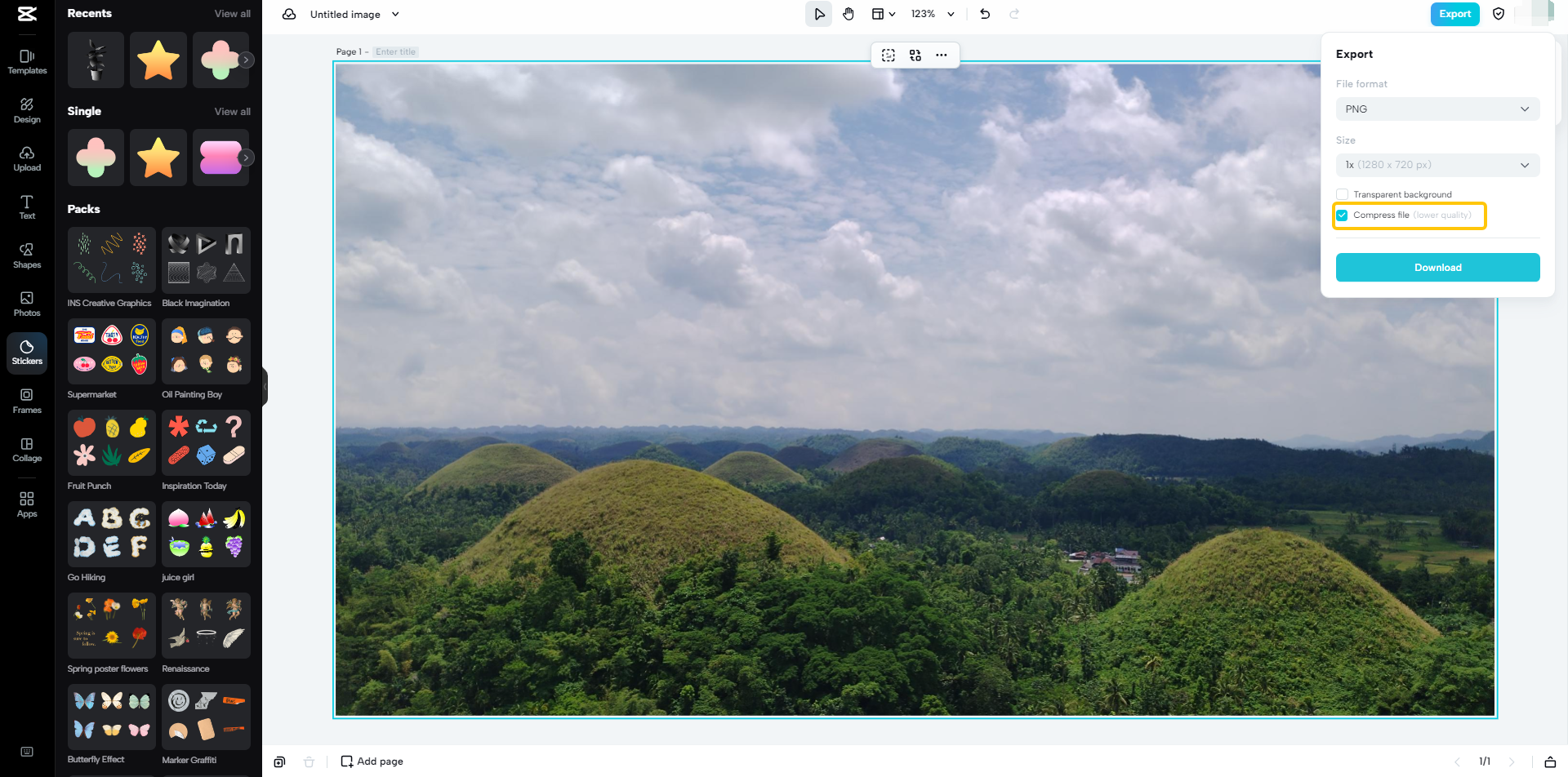Click the CapCut logo icon
Image resolution: width=1568 pixels, height=777 pixels.
tap(27, 14)
